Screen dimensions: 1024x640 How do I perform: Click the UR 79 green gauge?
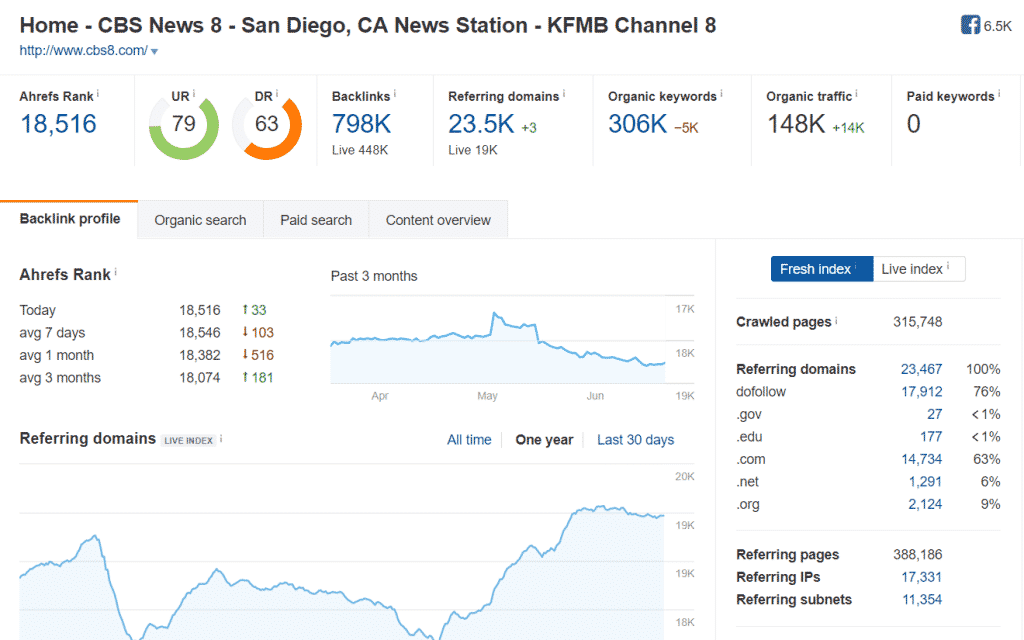(x=184, y=127)
